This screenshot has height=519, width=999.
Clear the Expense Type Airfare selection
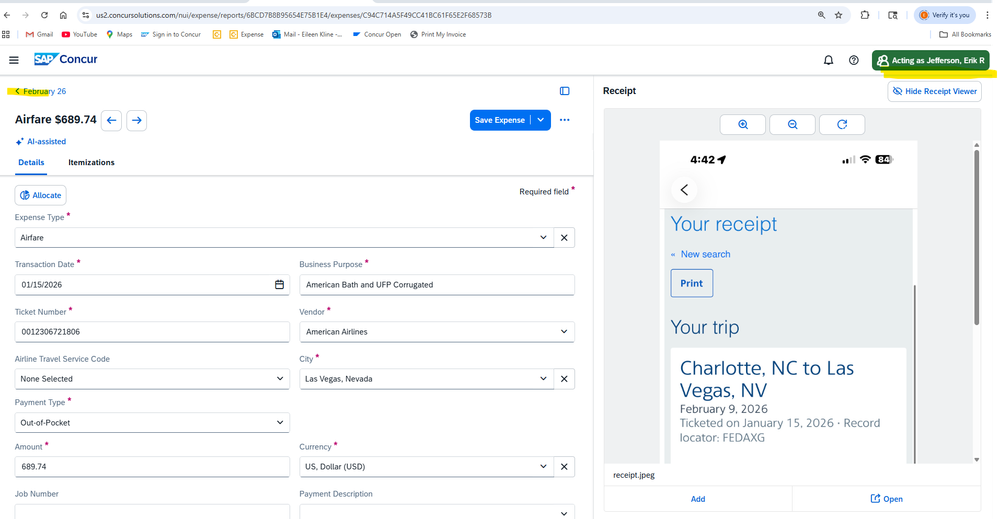click(x=564, y=238)
